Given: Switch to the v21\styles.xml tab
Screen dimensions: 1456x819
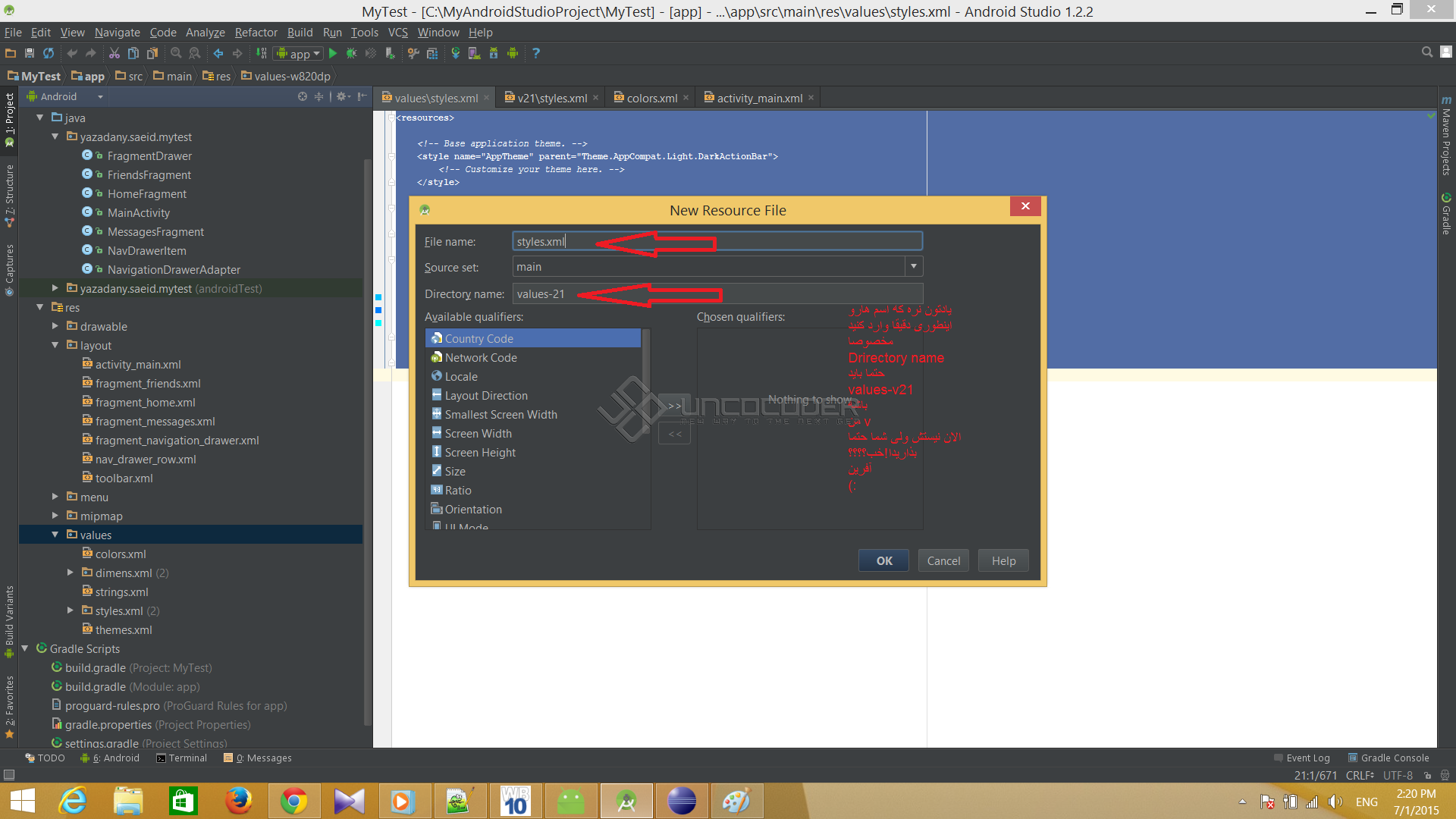Looking at the screenshot, I should [x=551, y=98].
